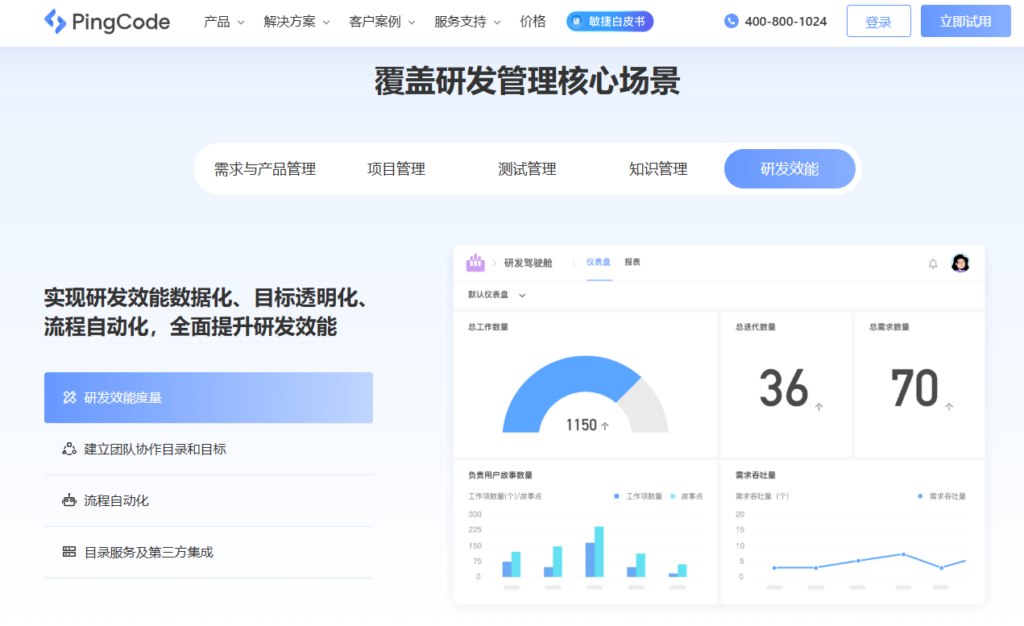Click the number 36 under 总迭代数量
The height and width of the screenshot is (626, 1024).
pyautogui.click(x=784, y=388)
